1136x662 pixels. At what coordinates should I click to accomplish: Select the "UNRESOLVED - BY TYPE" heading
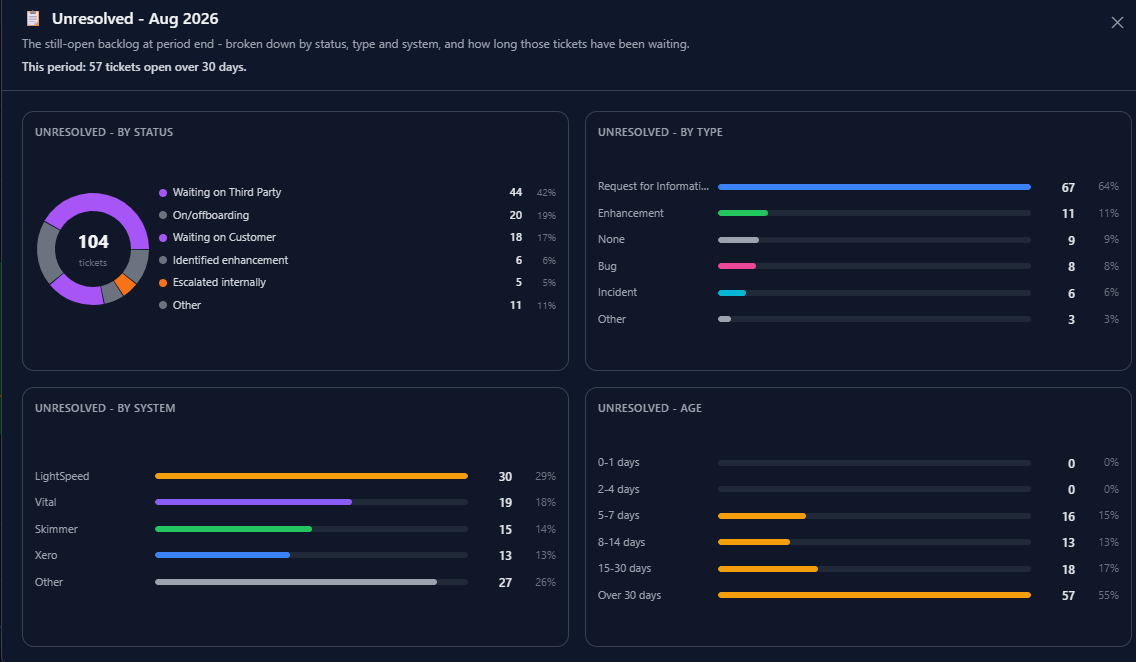[660, 132]
